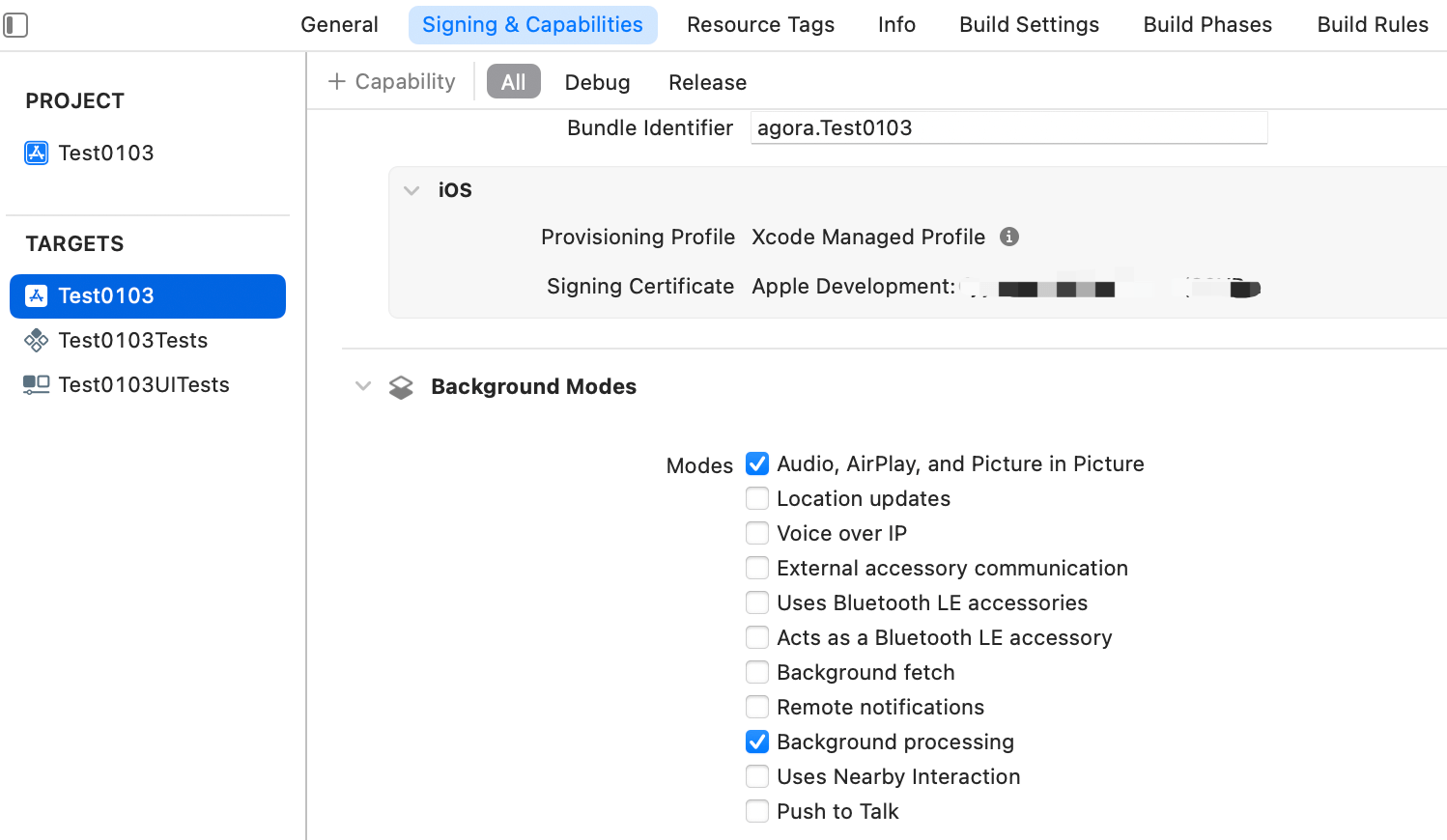1447x840 pixels.
Task: Select the All configuration filter
Action: [514, 82]
